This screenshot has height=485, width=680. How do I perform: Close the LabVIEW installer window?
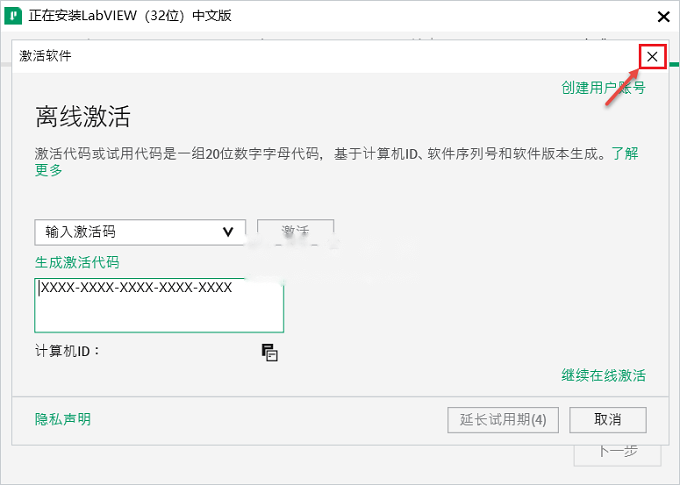coord(664,17)
